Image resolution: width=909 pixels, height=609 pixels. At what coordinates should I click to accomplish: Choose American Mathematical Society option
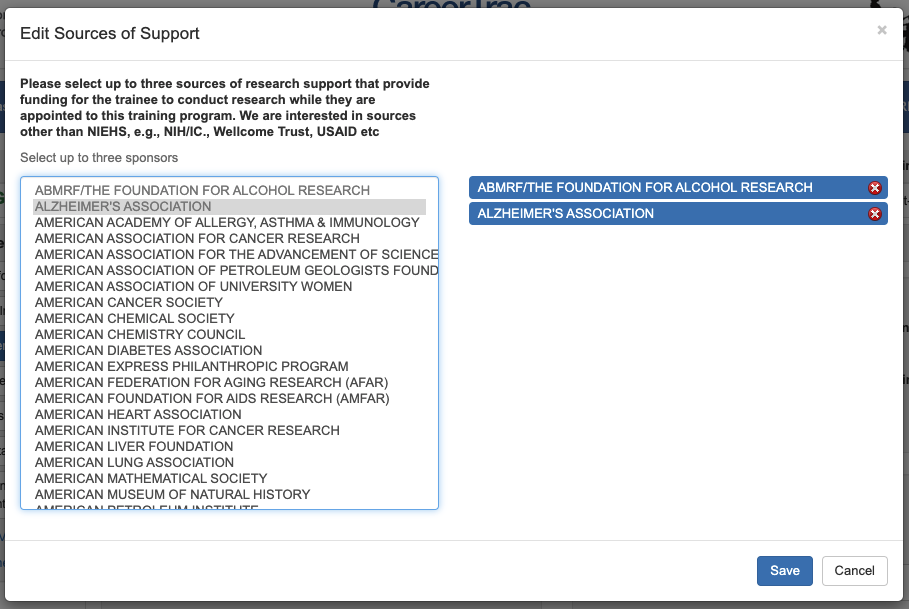pyautogui.click(x=151, y=478)
